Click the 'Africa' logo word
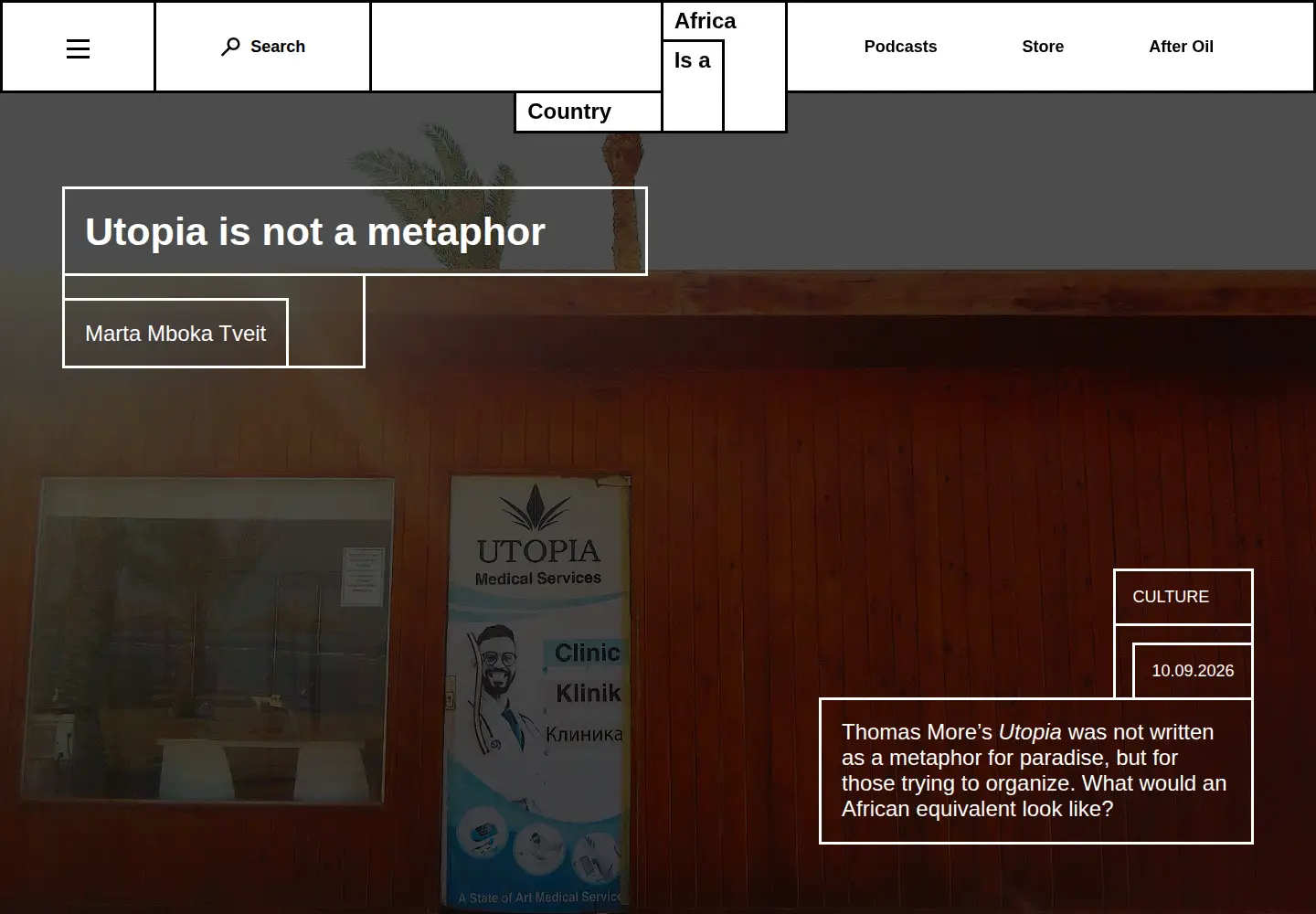This screenshot has width=1316, height=914. [705, 21]
